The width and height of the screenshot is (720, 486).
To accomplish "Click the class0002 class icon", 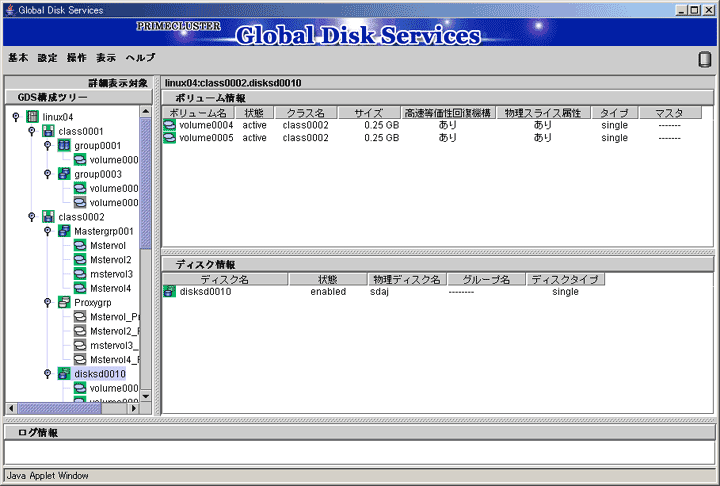I will coord(48,216).
